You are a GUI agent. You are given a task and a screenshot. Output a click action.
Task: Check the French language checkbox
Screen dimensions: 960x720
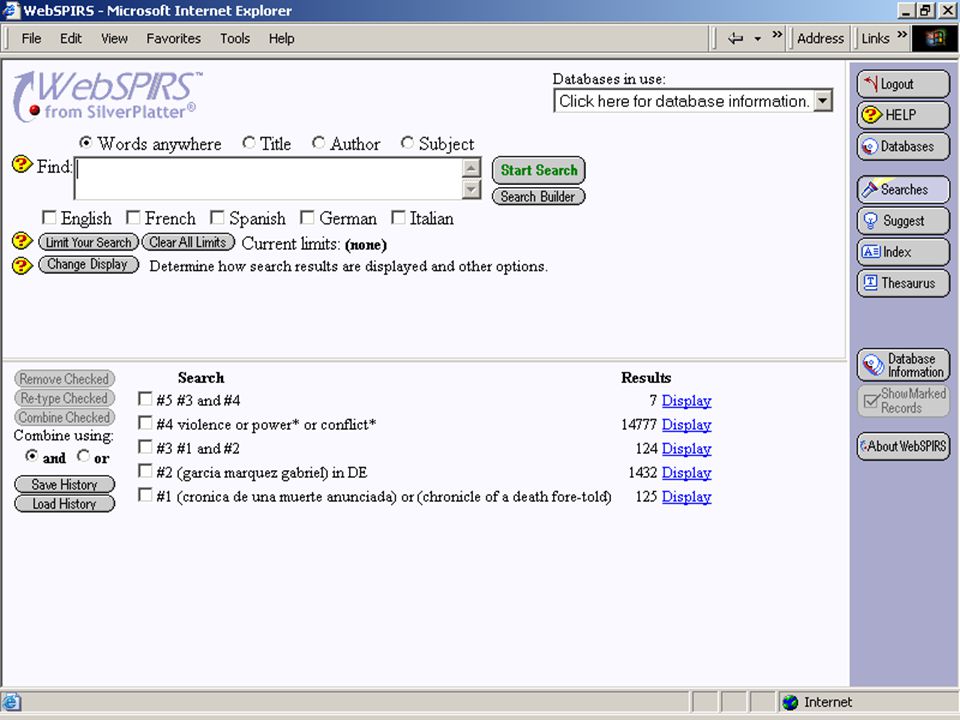coord(133,217)
